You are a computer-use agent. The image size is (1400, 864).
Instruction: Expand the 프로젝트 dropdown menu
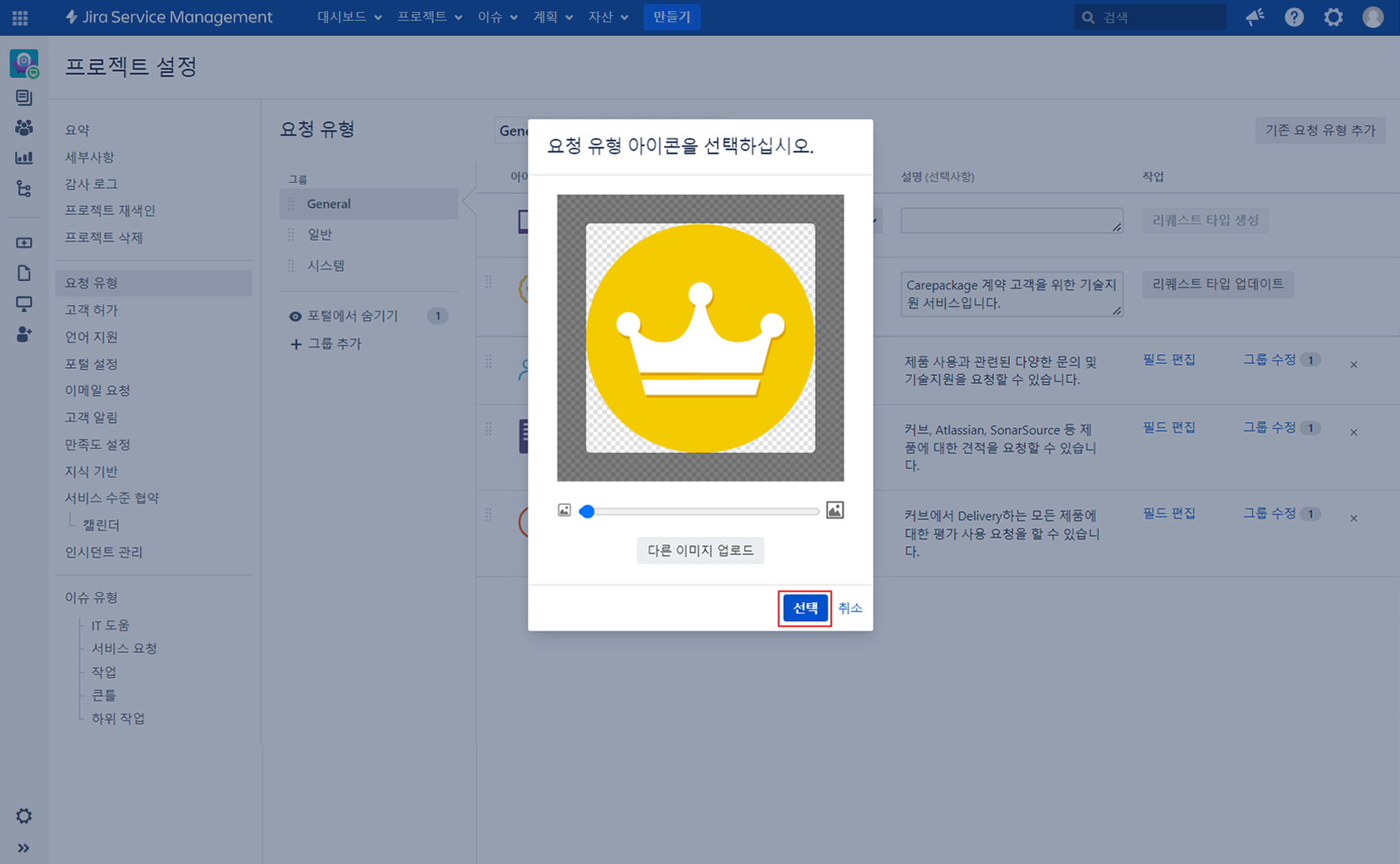tap(429, 17)
